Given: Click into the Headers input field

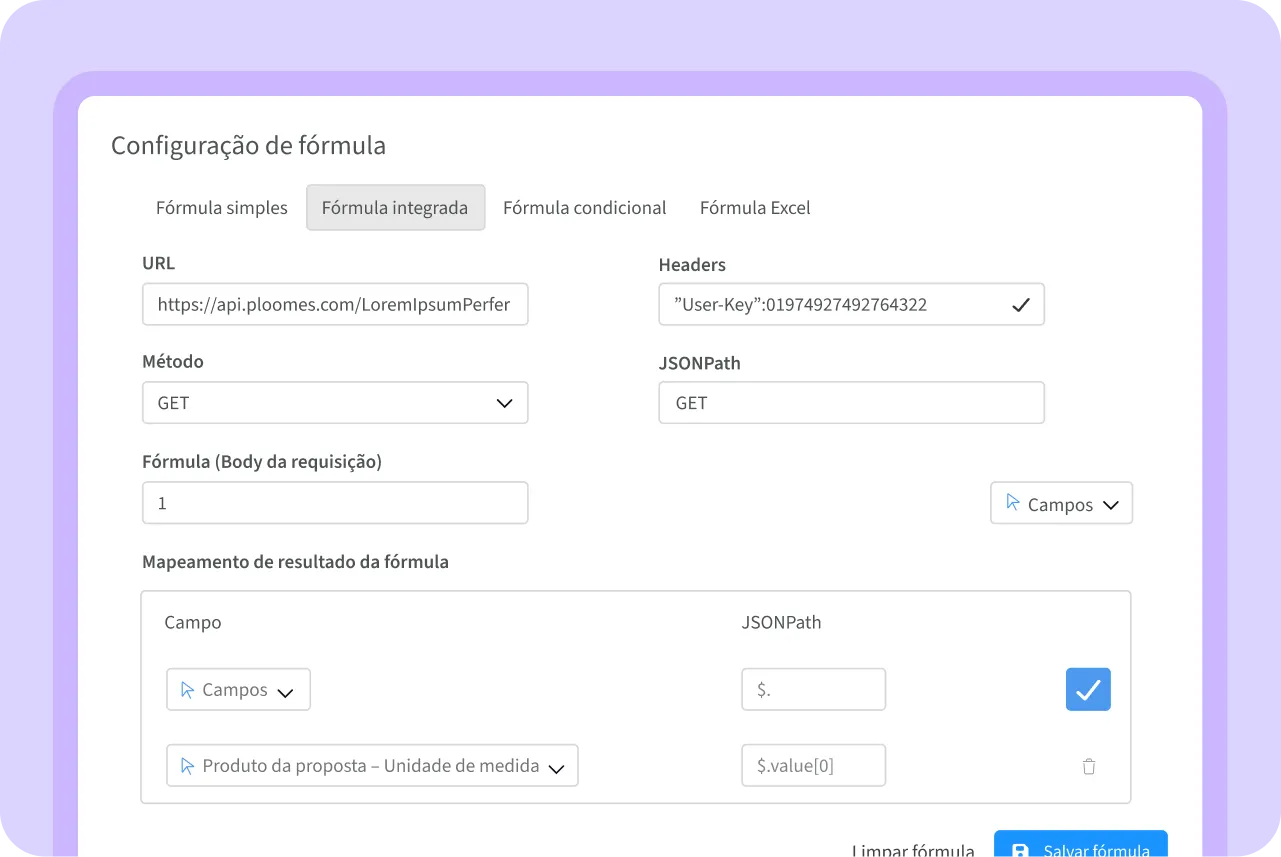Looking at the screenshot, I should tap(851, 304).
